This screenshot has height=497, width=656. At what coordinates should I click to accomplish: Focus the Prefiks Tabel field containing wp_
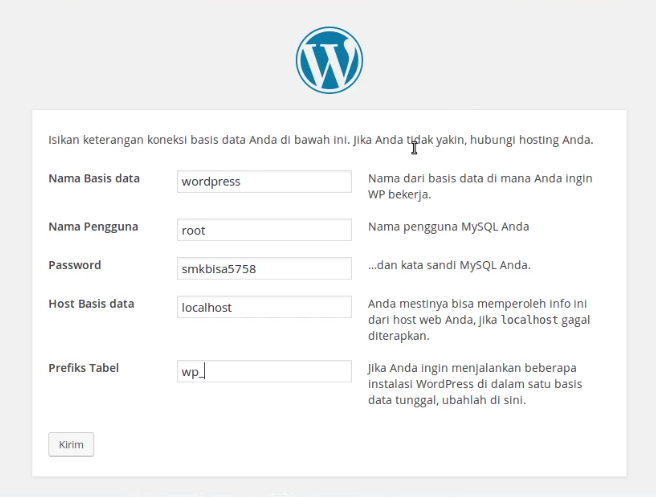pyautogui.click(x=264, y=371)
